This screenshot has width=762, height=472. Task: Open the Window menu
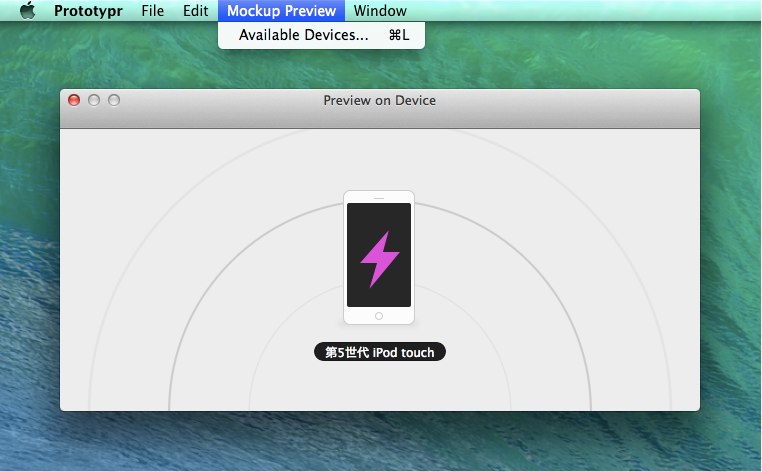tap(380, 11)
